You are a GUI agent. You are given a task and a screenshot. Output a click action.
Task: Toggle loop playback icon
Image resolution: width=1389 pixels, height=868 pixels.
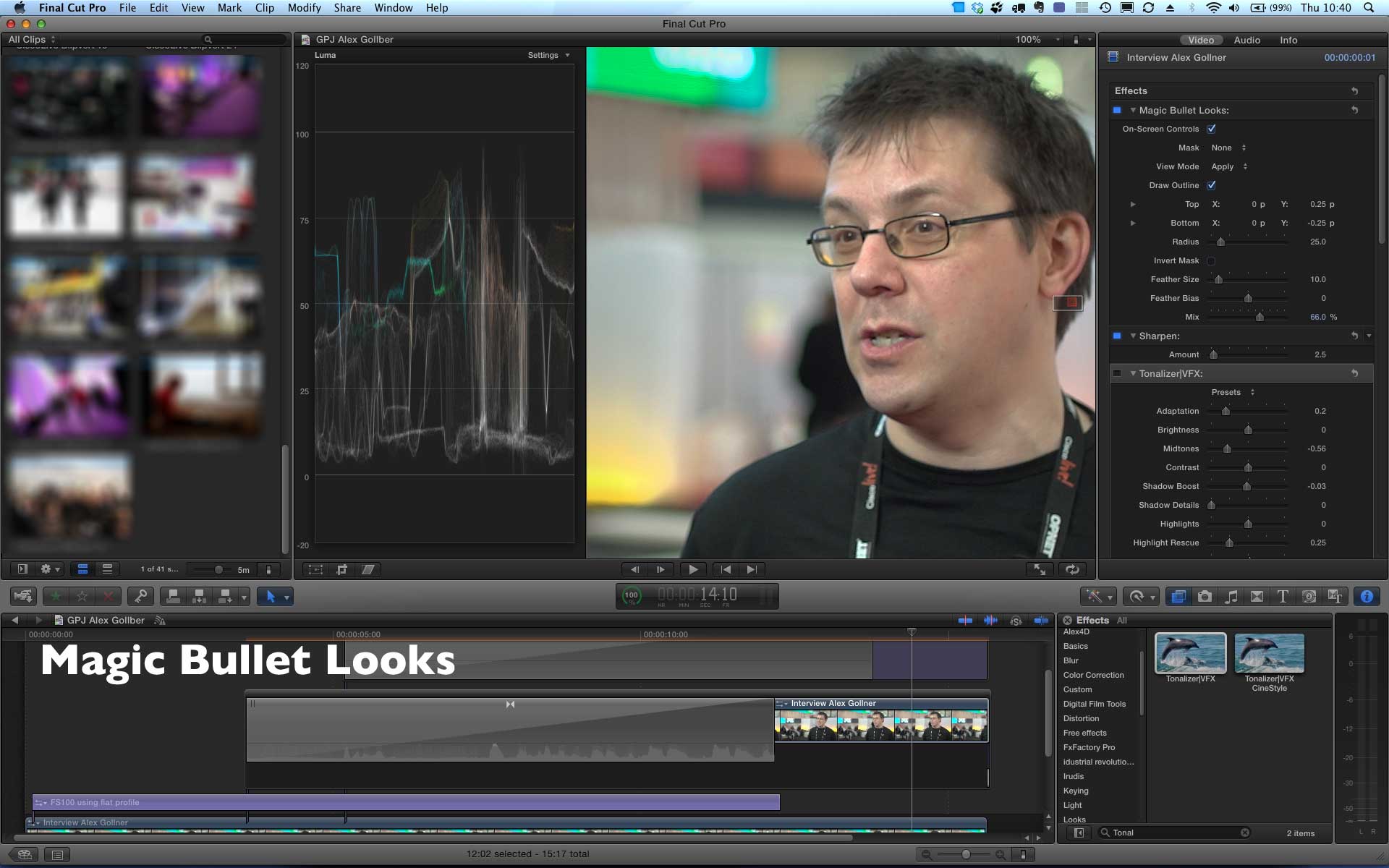pyautogui.click(x=1072, y=570)
